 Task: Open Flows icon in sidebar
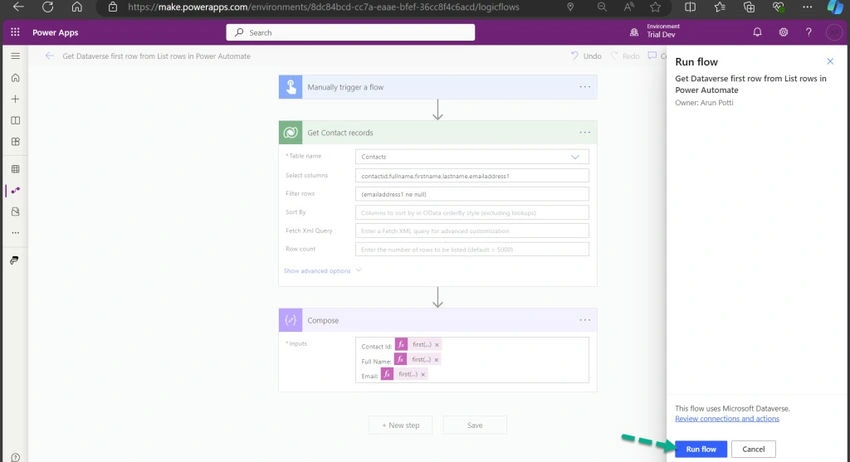(x=16, y=190)
